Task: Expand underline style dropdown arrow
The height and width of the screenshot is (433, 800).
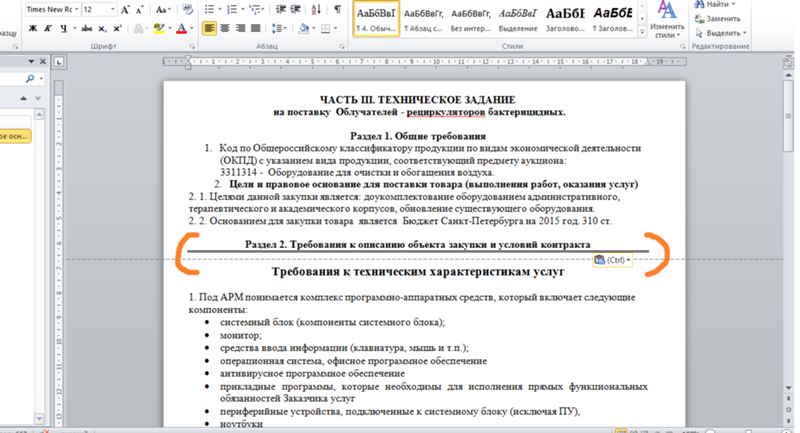Action: tap(74, 29)
